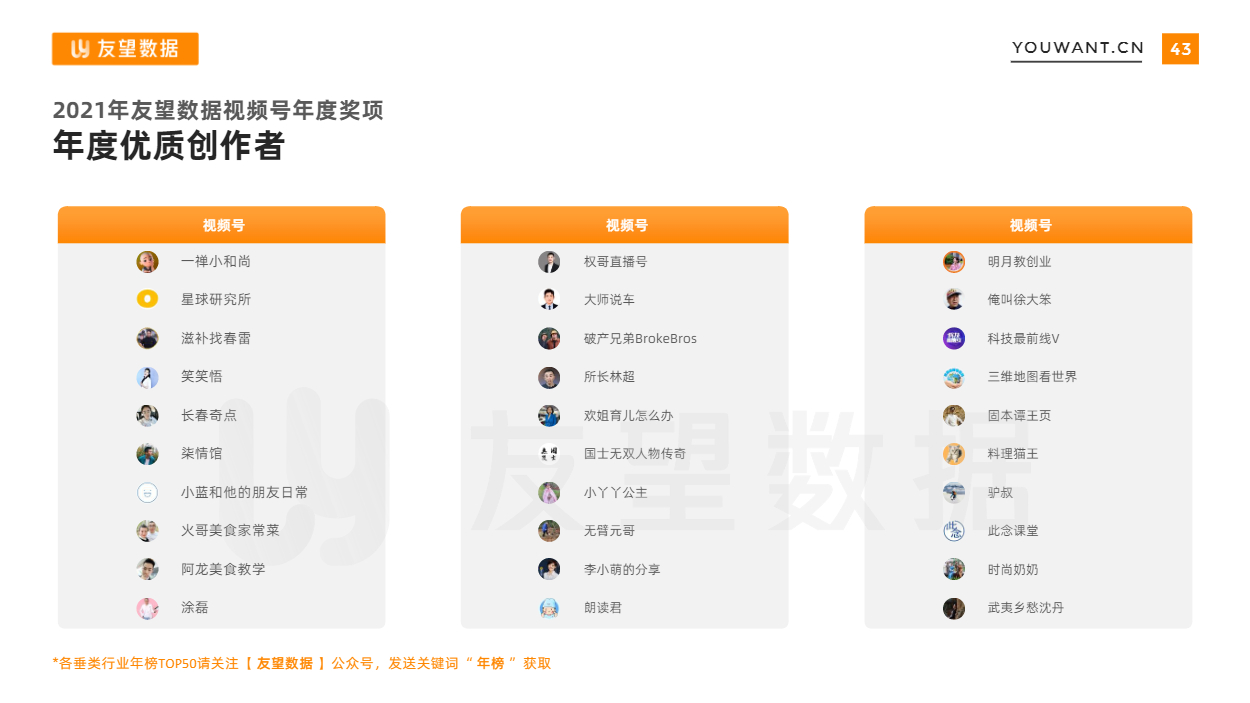Click the name 长春奇点

pyautogui.click(x=209, y=416)
